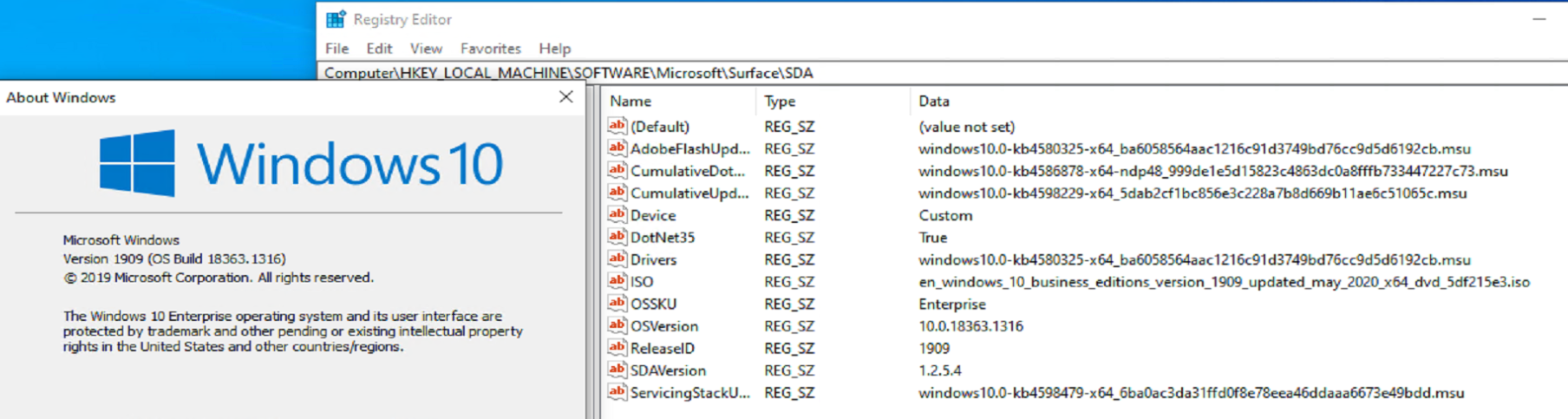The height and width of the screenshot is (419, 1568).
Task: Select the Device registry value
Action: tap(653, 215)
